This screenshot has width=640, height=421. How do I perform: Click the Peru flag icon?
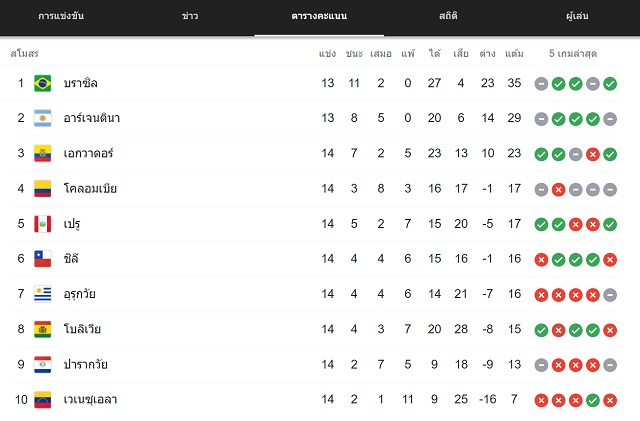pyautogui.click(x=42, y=224)
